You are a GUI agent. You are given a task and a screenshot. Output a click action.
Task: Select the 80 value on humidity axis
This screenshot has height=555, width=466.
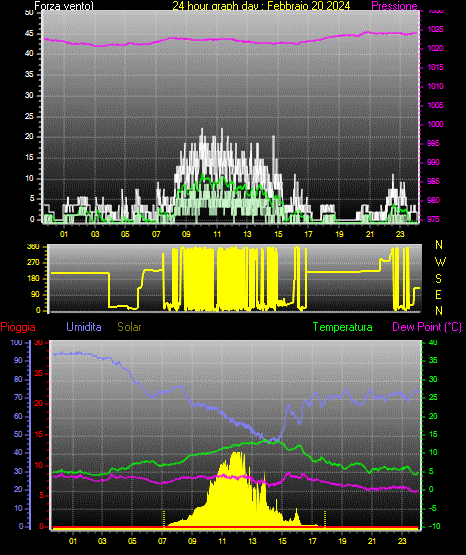coord(18,379)
